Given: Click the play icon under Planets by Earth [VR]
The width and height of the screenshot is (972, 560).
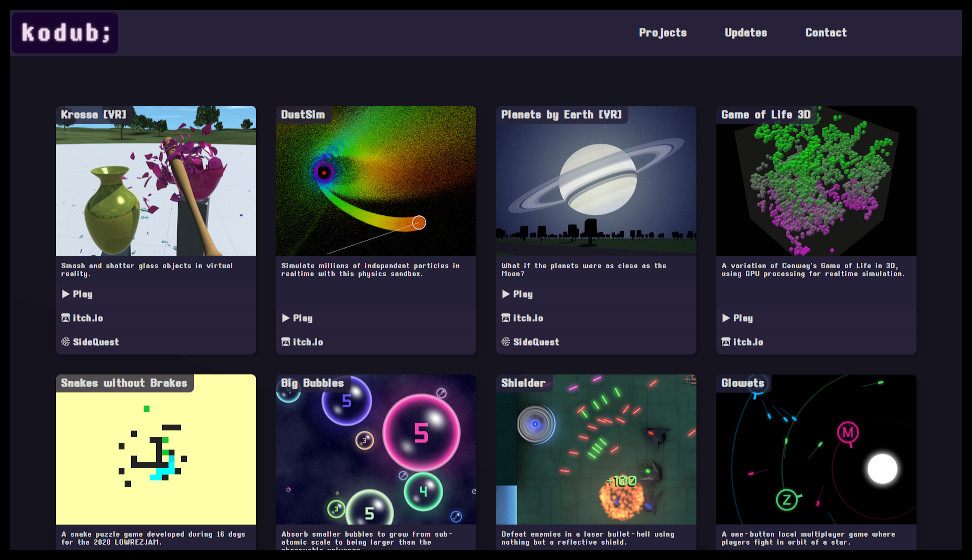Looking at the screenshot, I should [x=505, y=294].
